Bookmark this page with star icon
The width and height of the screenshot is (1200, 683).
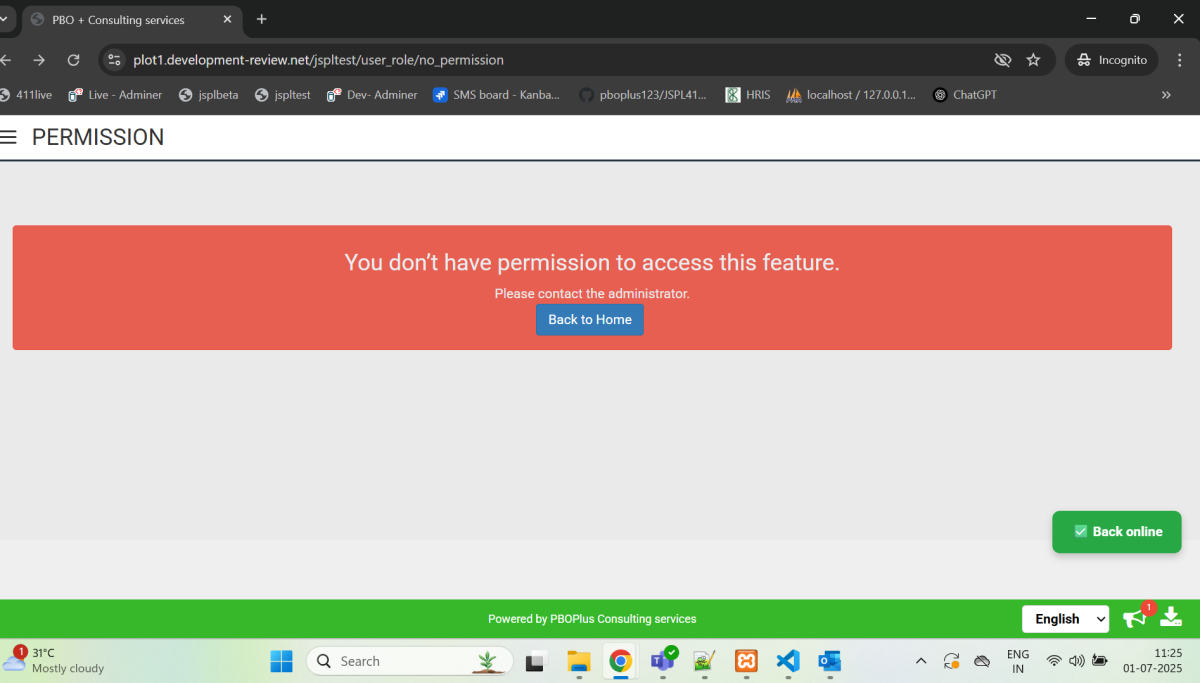(1033, 60)
